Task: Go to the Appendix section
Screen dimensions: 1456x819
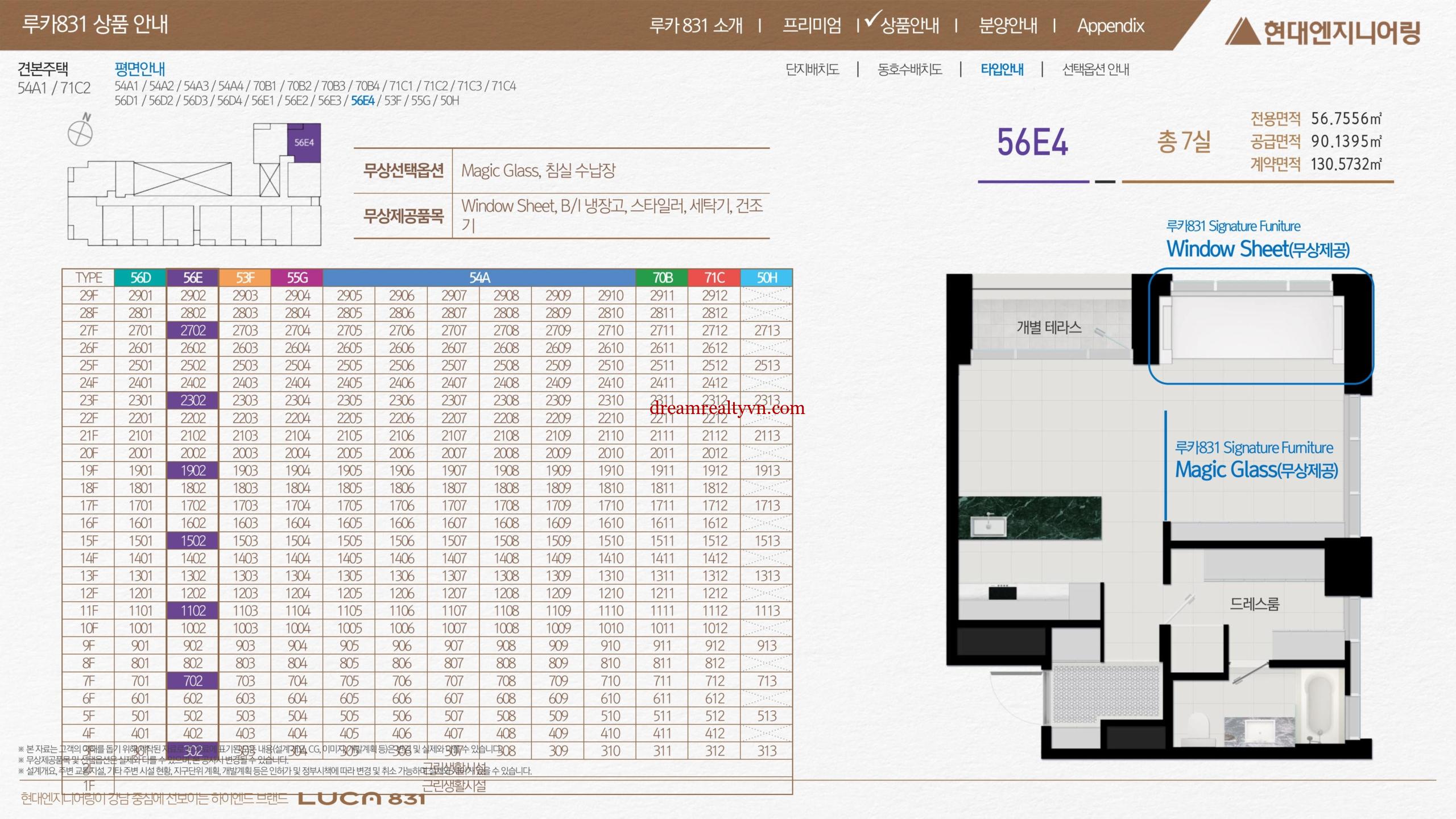Action: 1110,26
